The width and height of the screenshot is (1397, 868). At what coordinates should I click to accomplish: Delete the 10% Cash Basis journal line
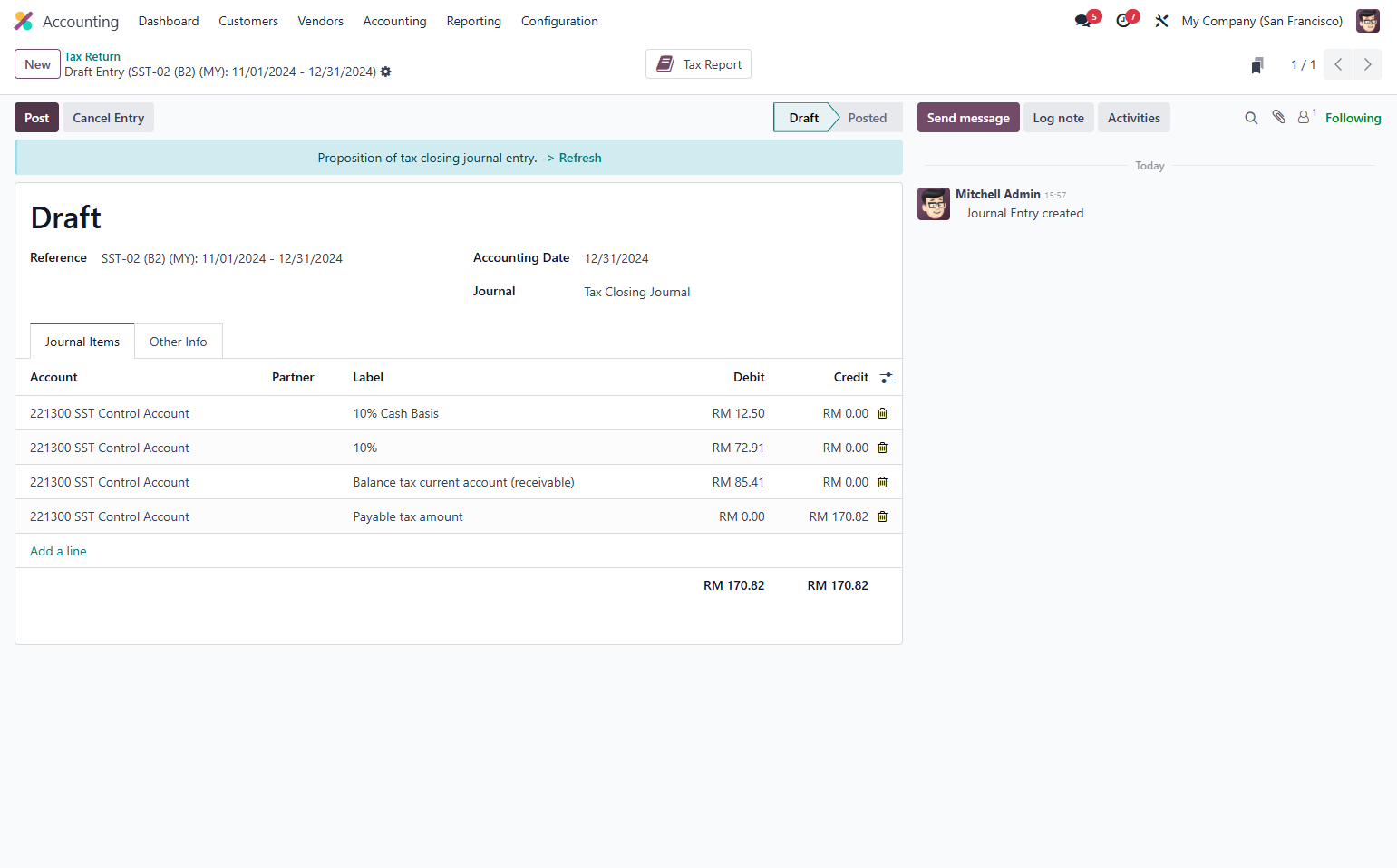pyautogui.click(x=883, y=413)
